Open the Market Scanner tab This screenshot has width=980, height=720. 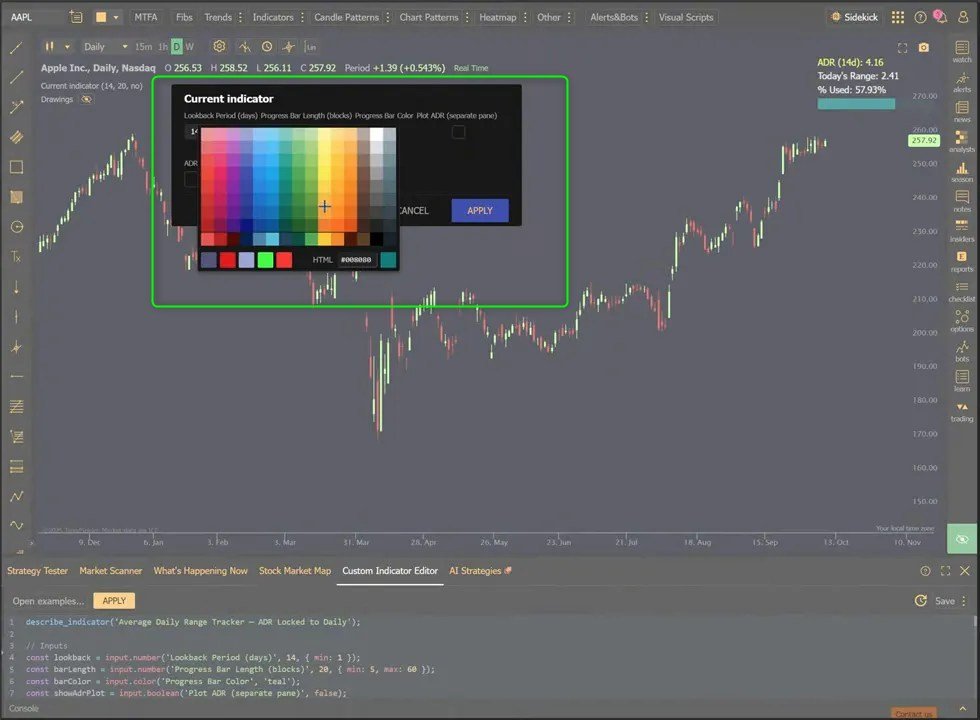tap(111, 571)
